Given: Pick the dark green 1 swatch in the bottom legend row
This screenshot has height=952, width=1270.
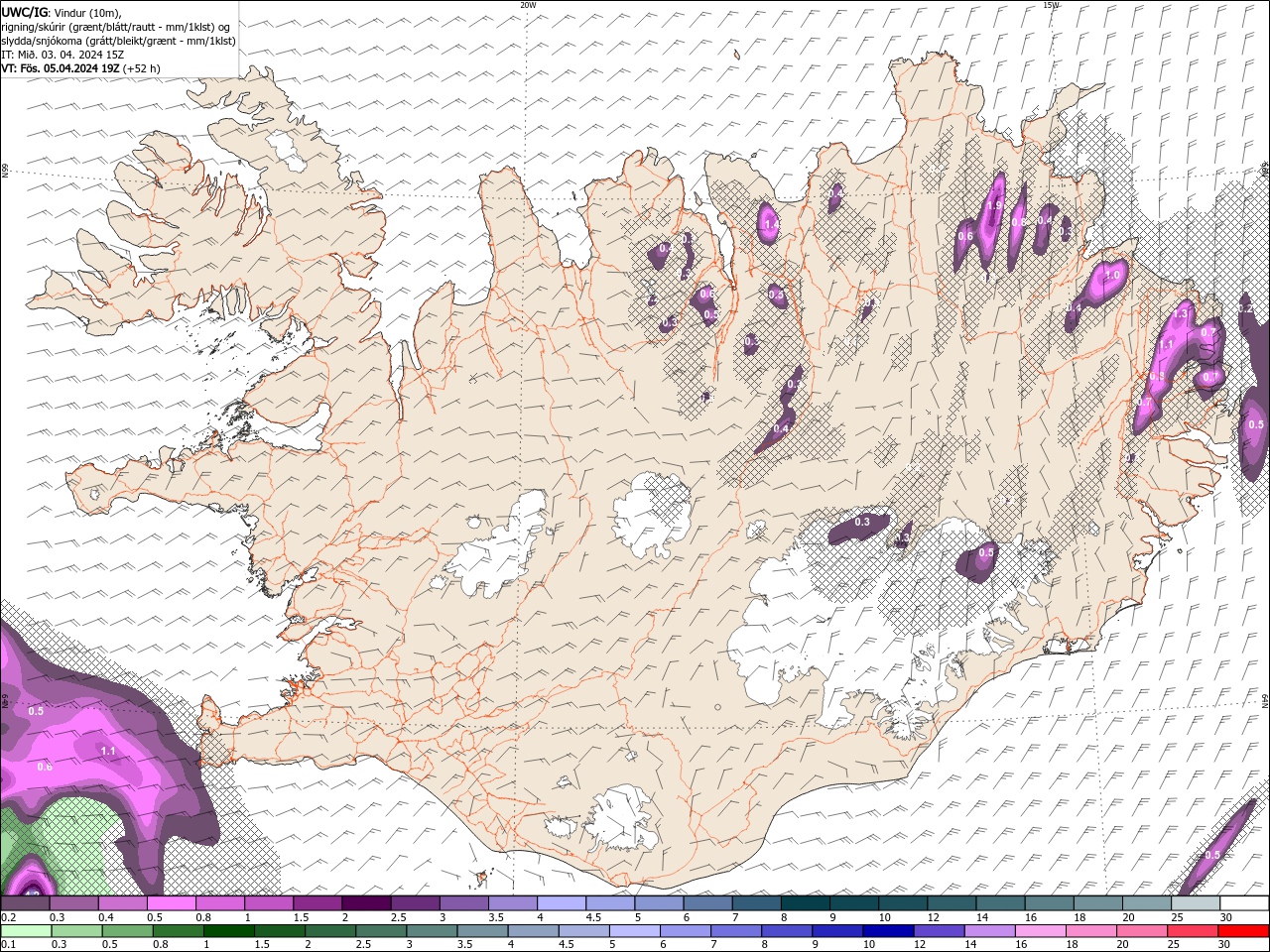Looking at the screenshot, I should (228, 931).
